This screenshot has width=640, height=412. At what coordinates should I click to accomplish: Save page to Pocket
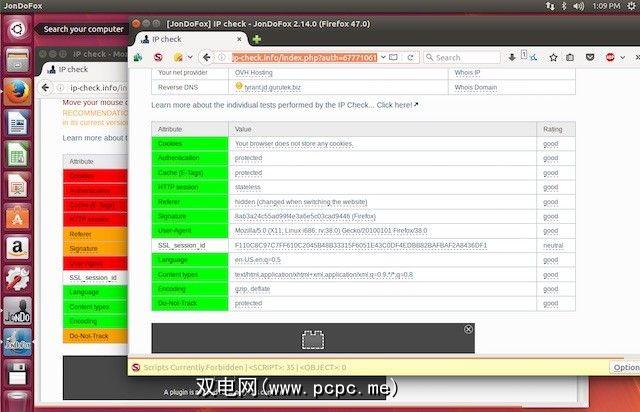pos(590,58)
